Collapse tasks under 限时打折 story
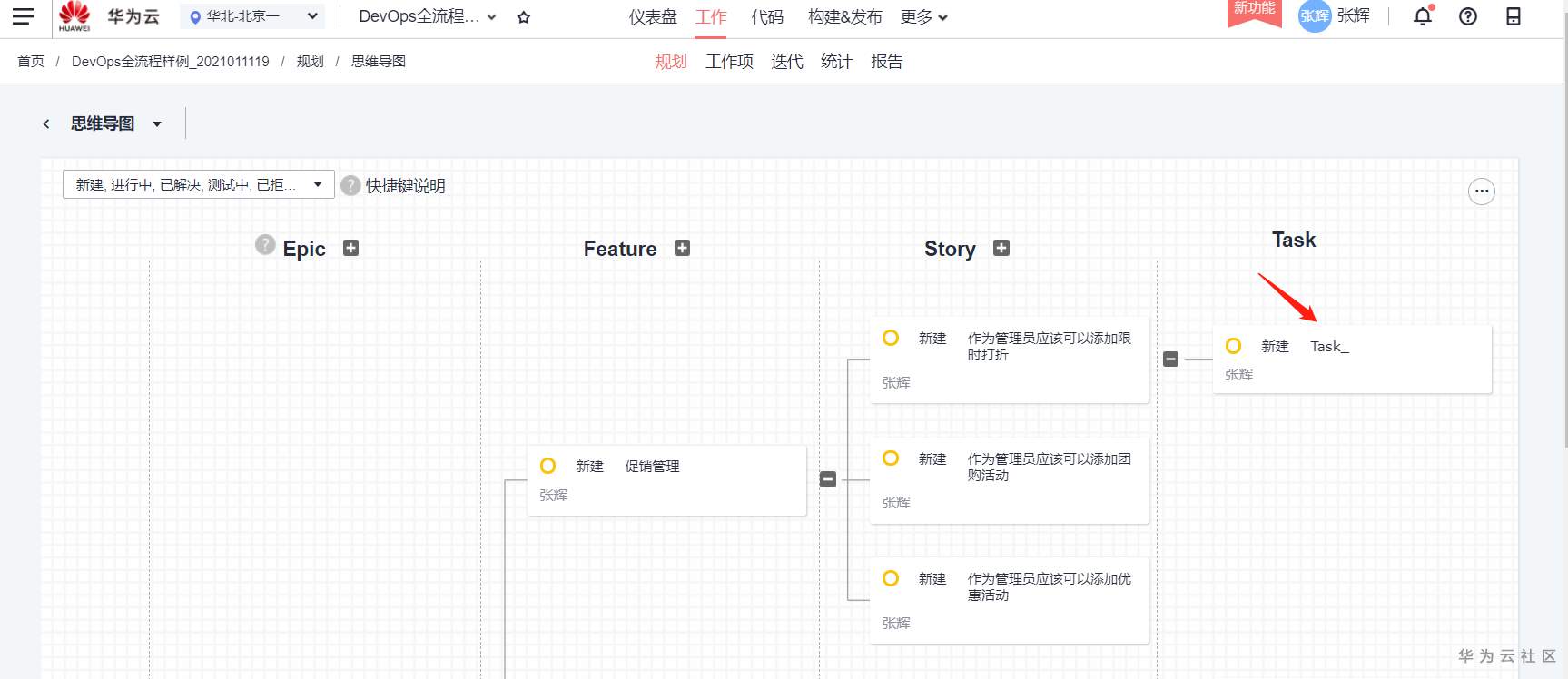 (x=1171, y=359)
